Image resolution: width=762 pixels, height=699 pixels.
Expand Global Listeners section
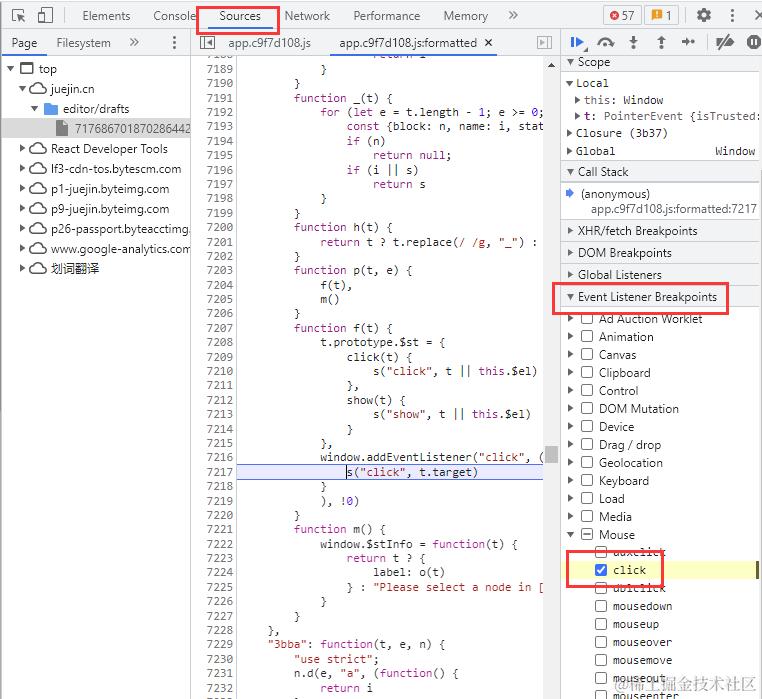pyautogui.click(x=571, y=275)
